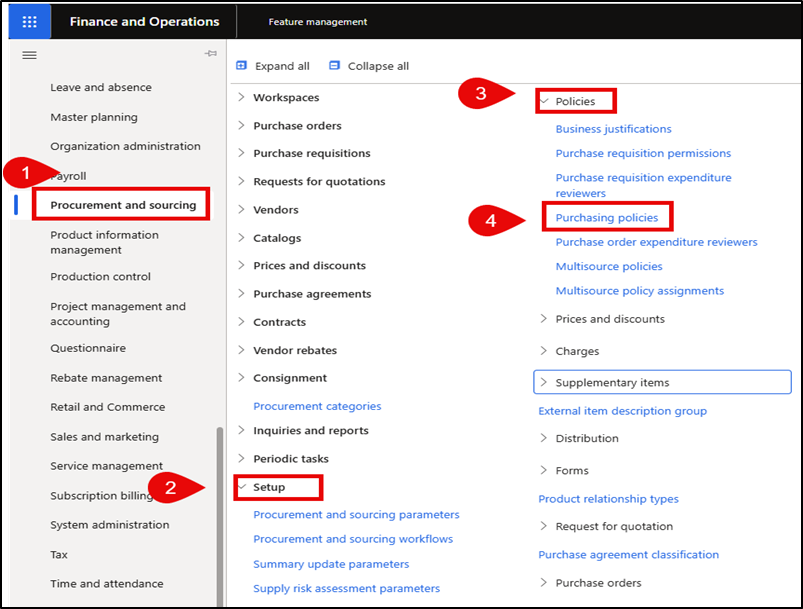Select Procurement and sourcing module
This screenshot has height=609, width=803.
tap(123, 205)
